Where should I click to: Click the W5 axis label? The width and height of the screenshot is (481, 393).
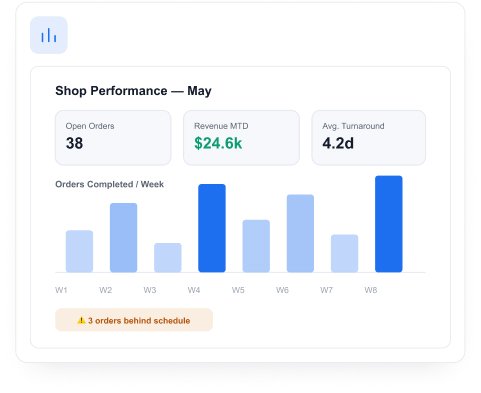coord(238,290)
